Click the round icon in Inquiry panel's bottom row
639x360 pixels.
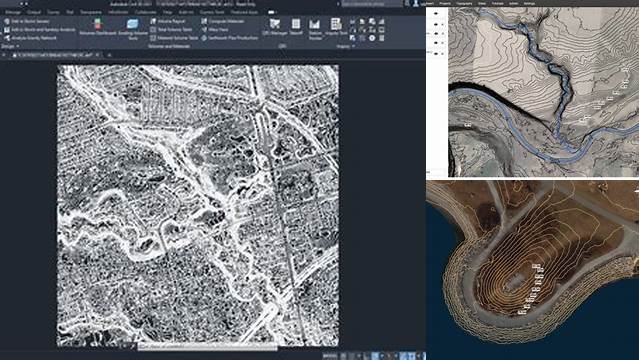[x=372, y=38]
